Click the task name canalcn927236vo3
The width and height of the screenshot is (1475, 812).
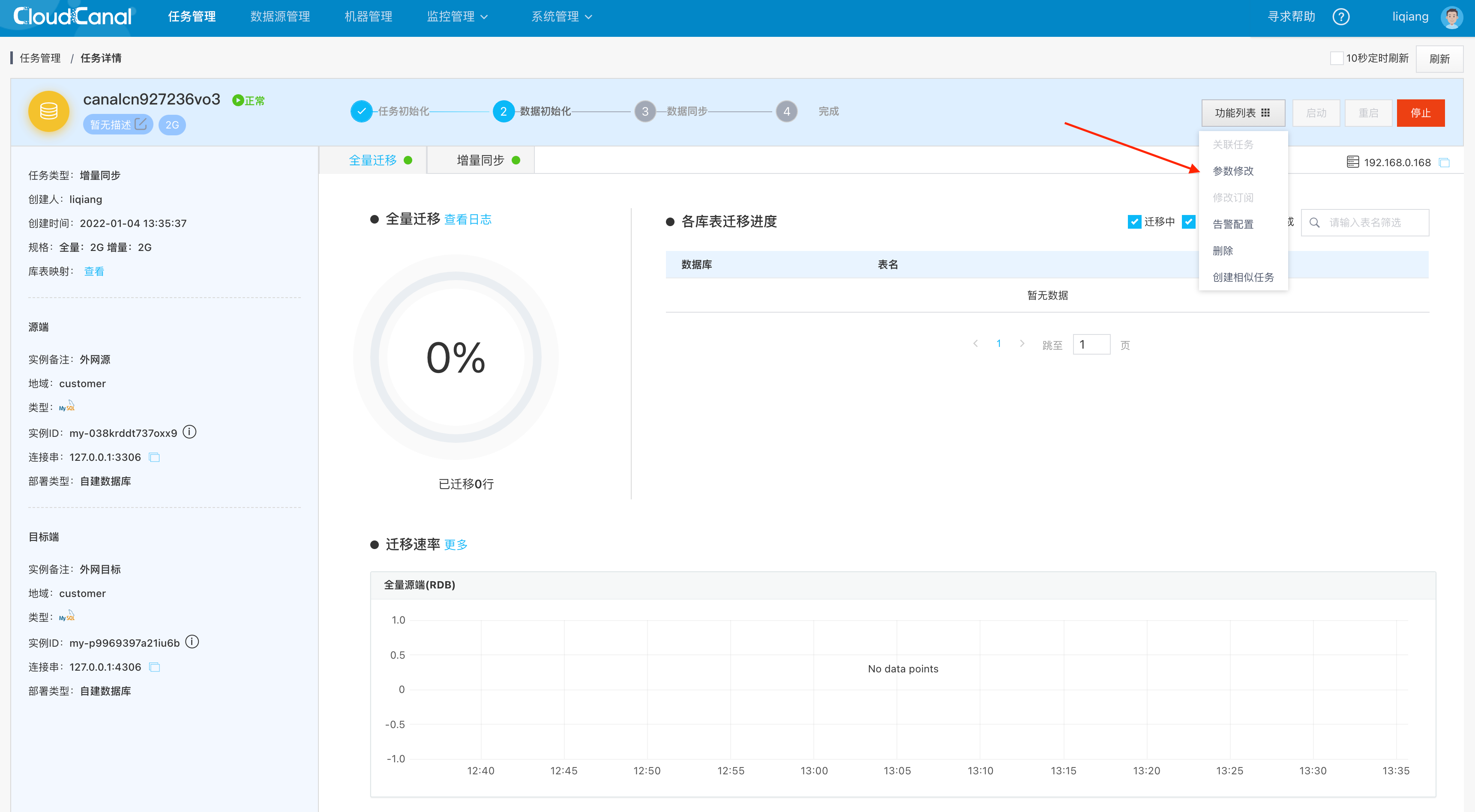point(152,99)
